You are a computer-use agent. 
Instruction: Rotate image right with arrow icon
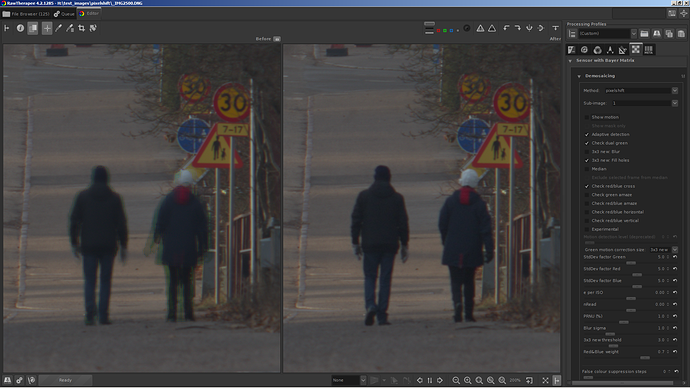(x=518, y=28)
